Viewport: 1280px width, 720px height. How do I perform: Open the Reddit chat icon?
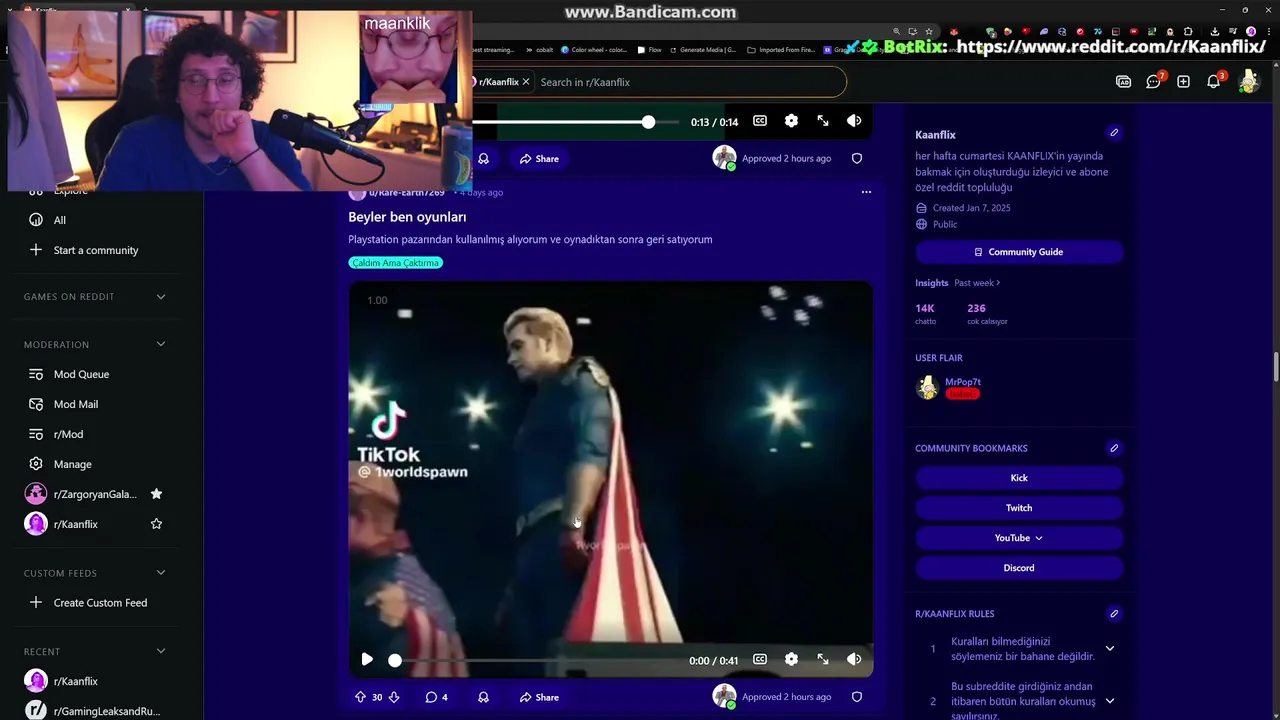[x=1153, y=82]
